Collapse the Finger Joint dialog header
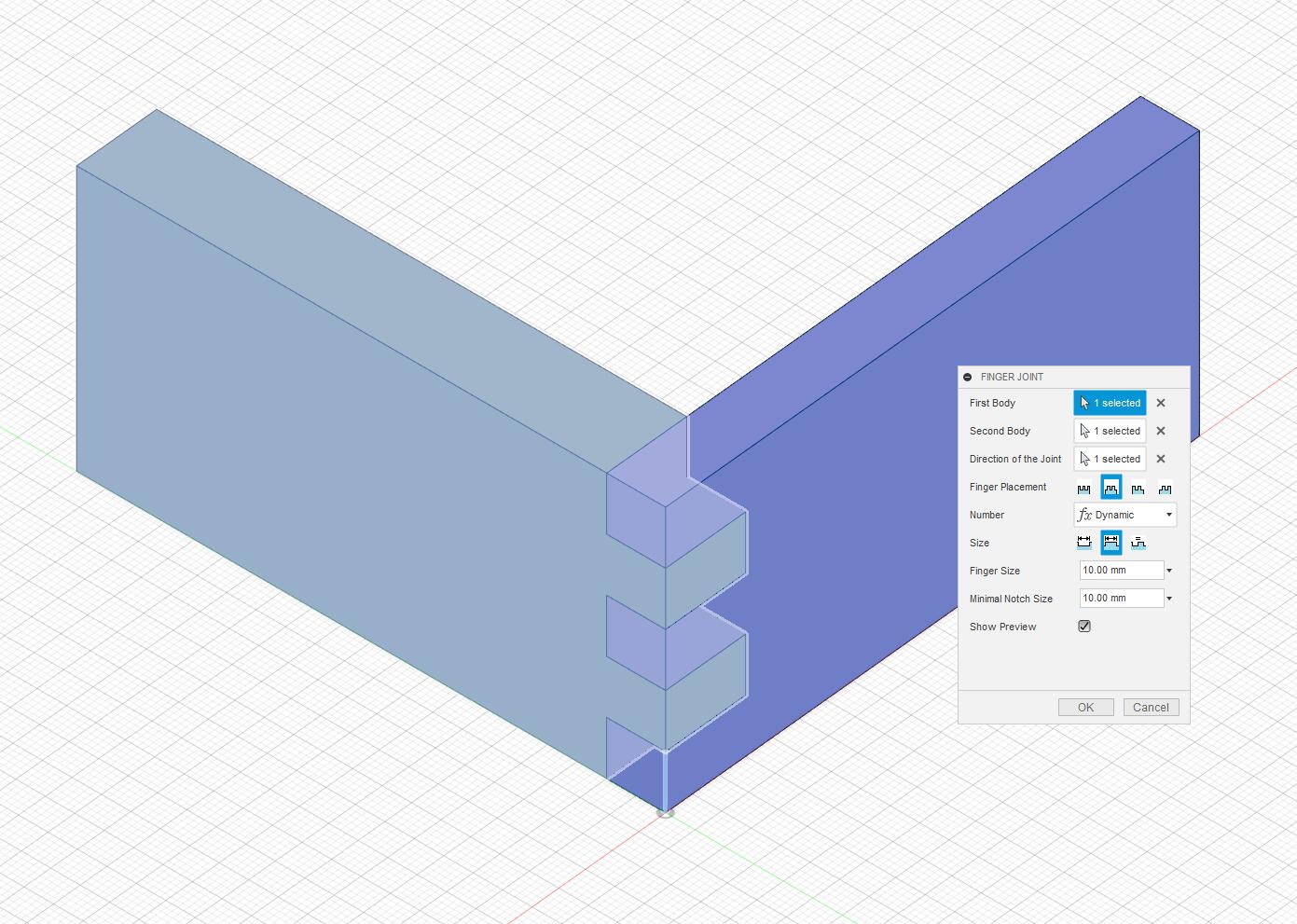1297x924 pixels. [x=966, y=377]
